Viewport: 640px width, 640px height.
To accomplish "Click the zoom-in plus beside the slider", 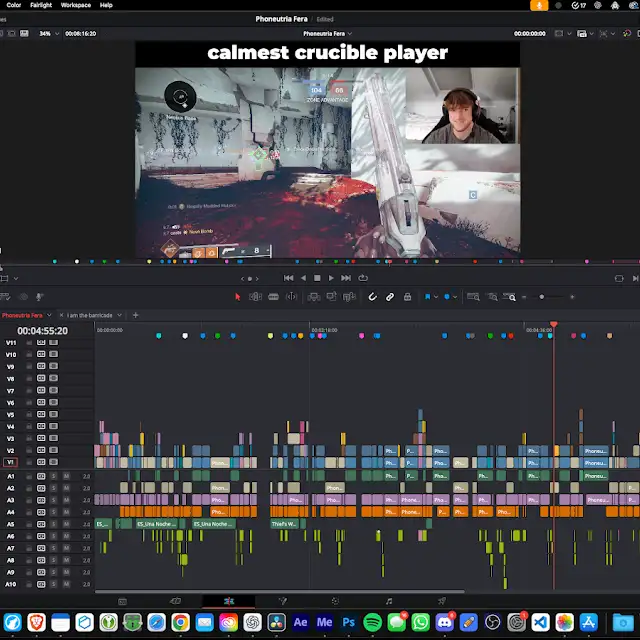I will [x=572, y=297].
